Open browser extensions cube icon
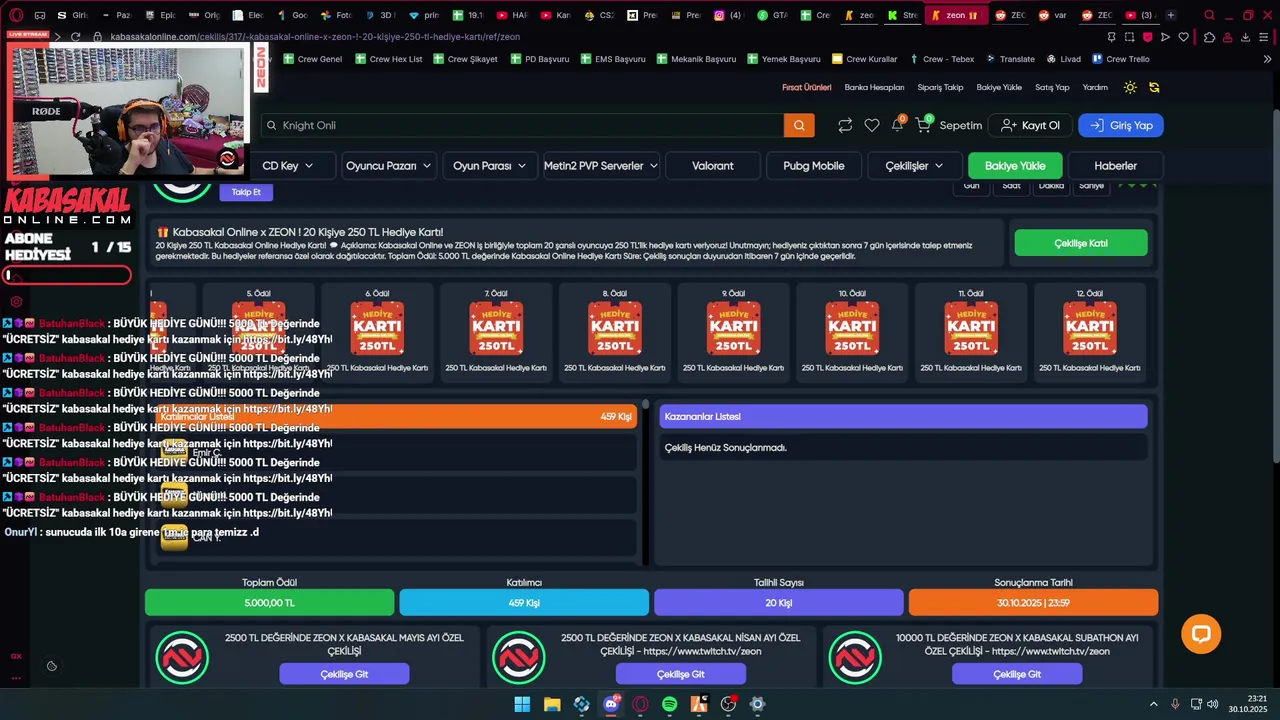 pos(1209,37)
